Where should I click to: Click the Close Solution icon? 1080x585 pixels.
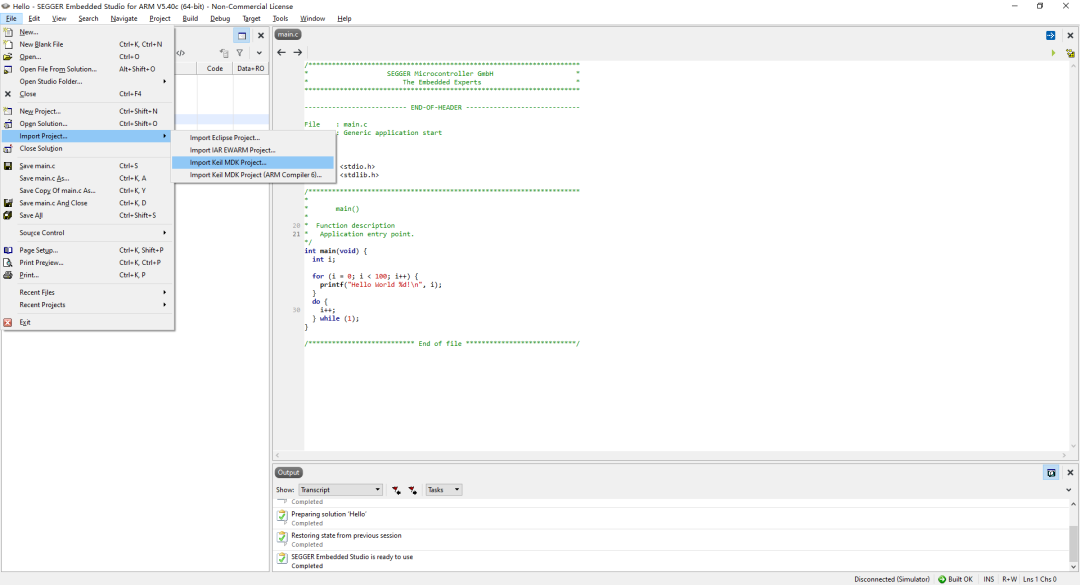click(x=8, y=148)
